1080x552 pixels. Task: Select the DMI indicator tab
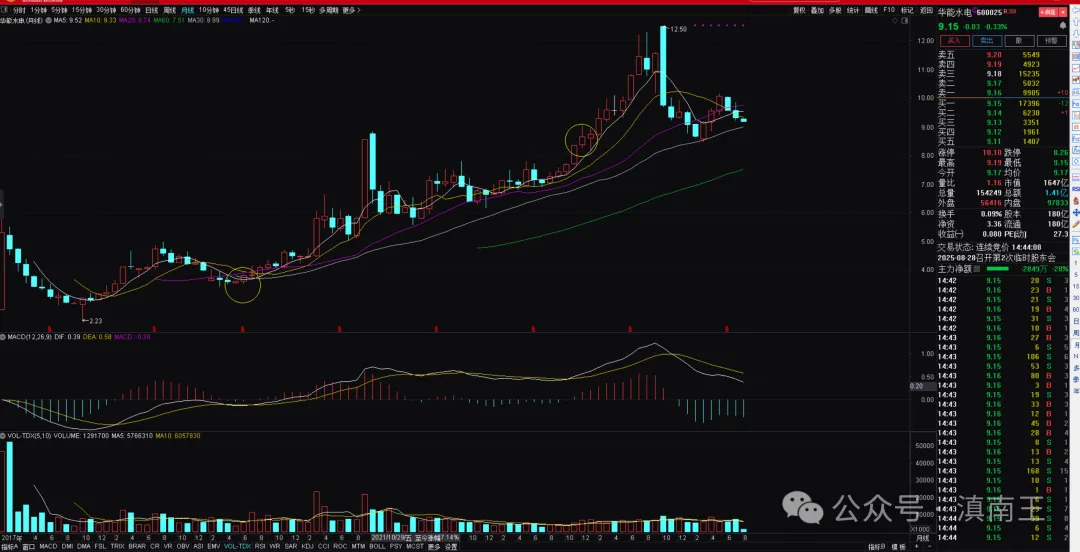[x=68, y=546]
